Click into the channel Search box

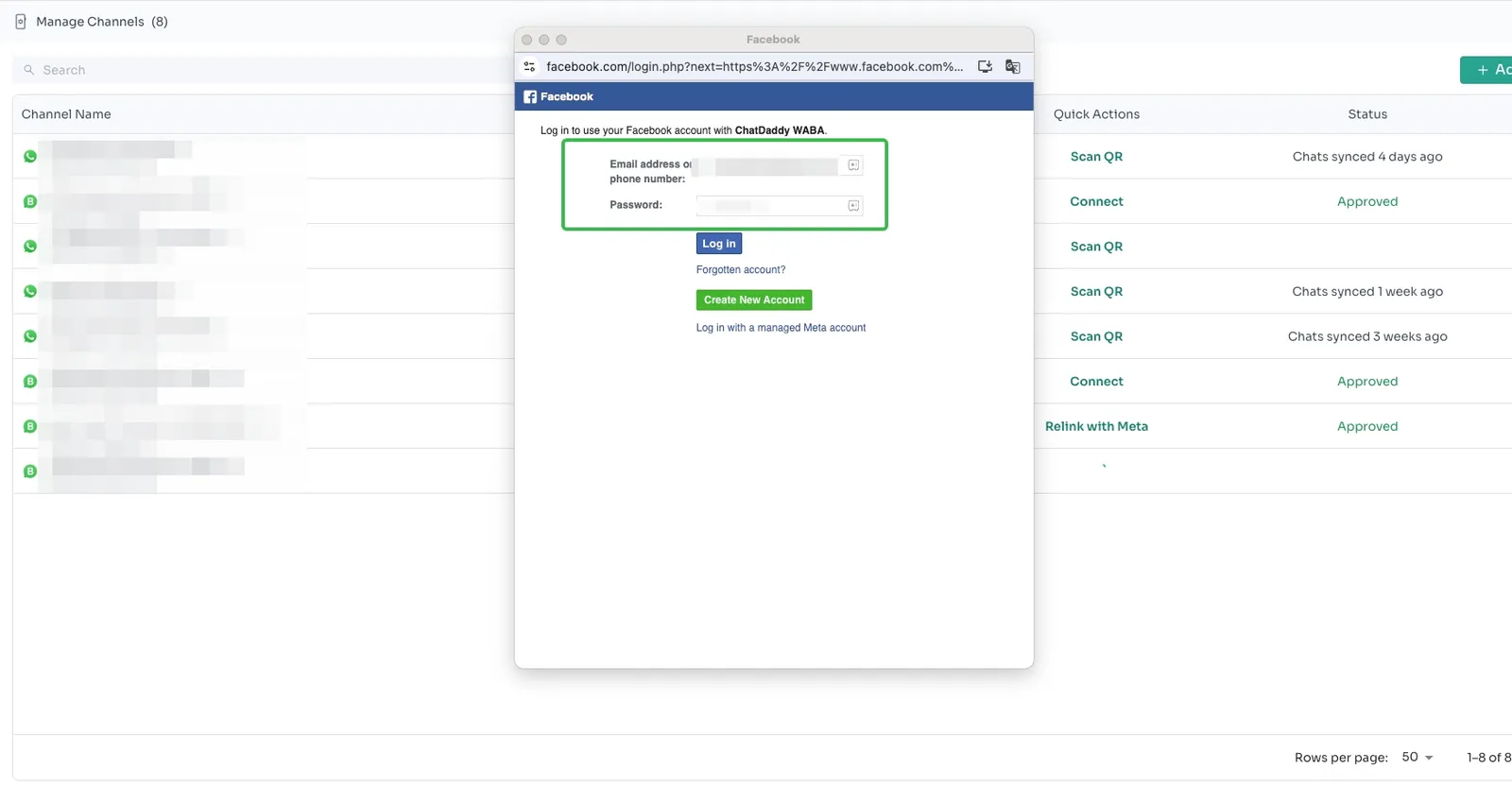click(x=265, y=70)
